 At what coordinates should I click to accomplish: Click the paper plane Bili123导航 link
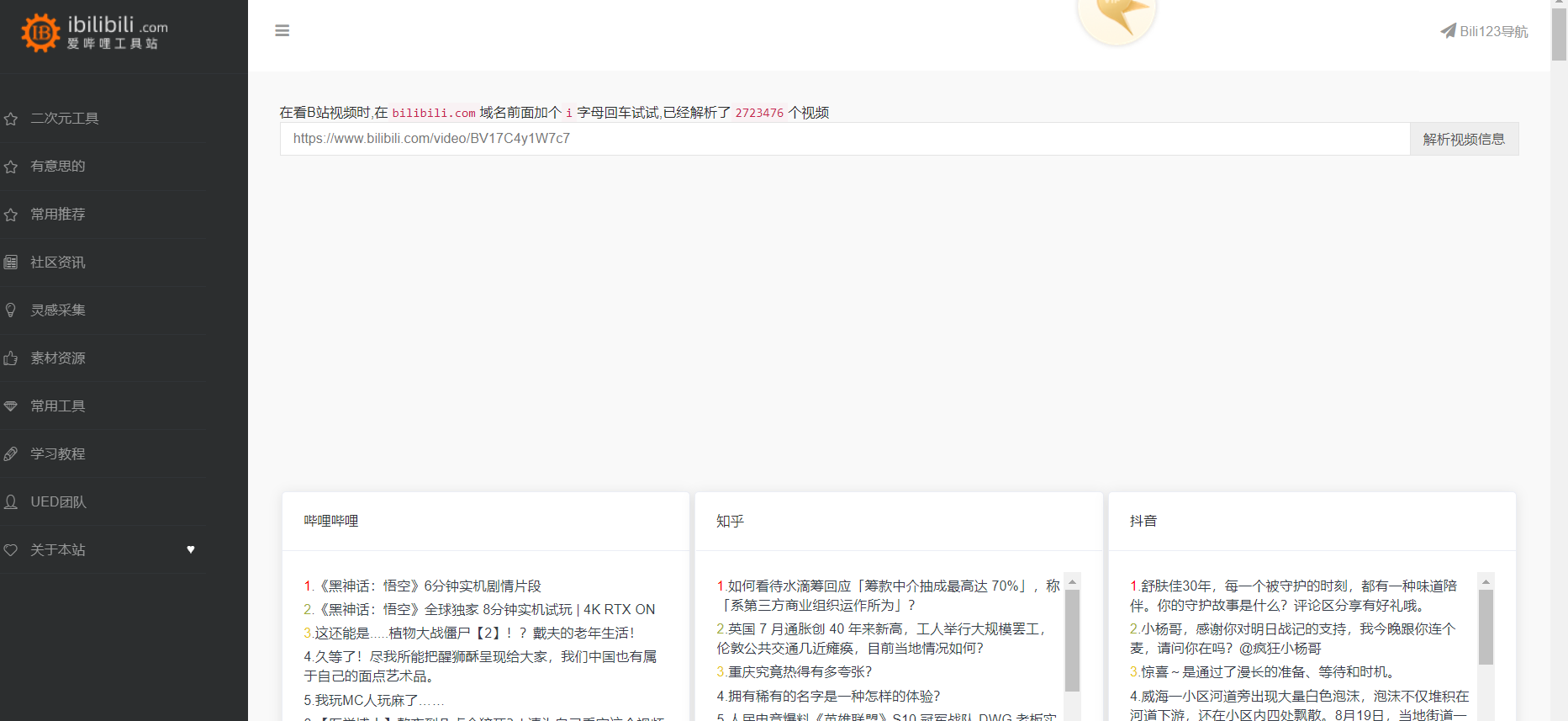[1484, 31]
